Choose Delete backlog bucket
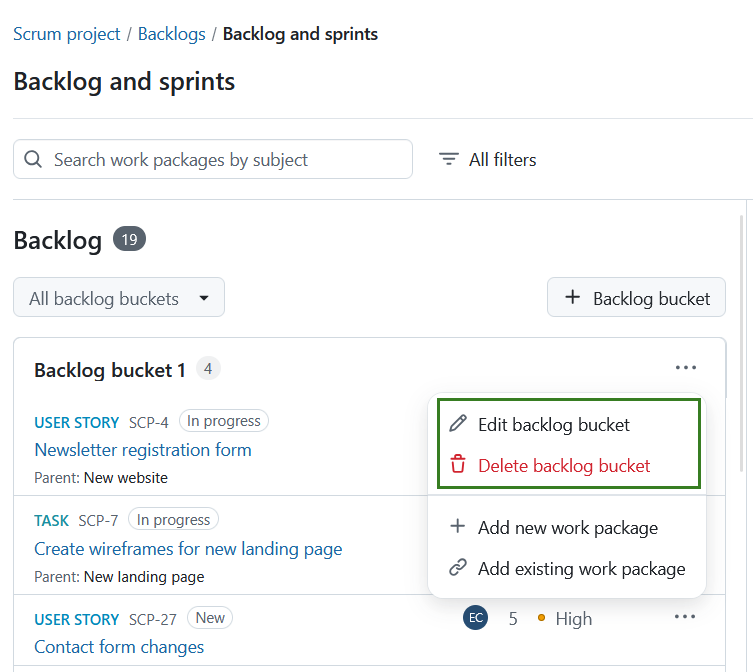This screenshot has width=753, height=672. (569, 465)
